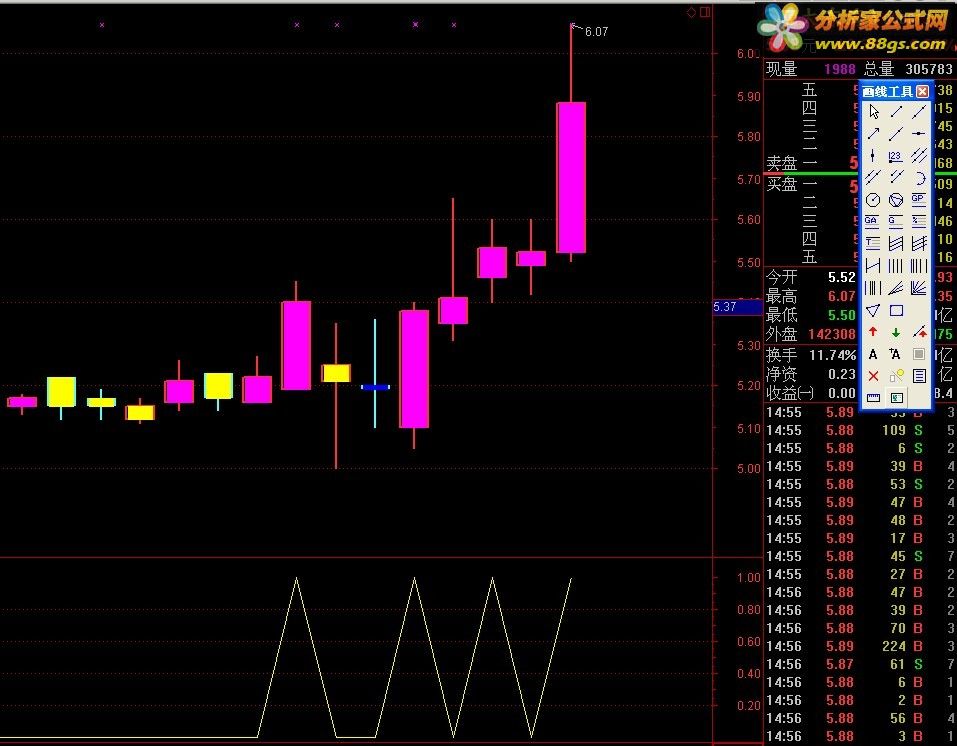Select the H-shaped range measure tool

[x=873, y=266]
